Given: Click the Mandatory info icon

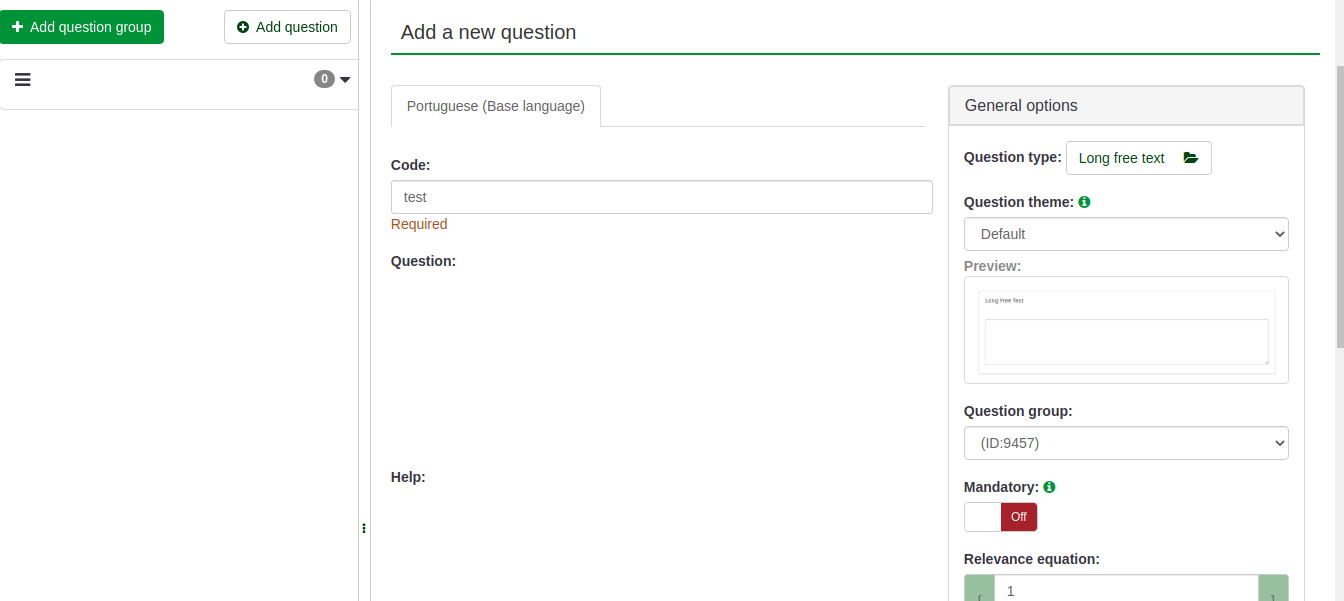Looking at the screenshot, I should [1050, 487].
